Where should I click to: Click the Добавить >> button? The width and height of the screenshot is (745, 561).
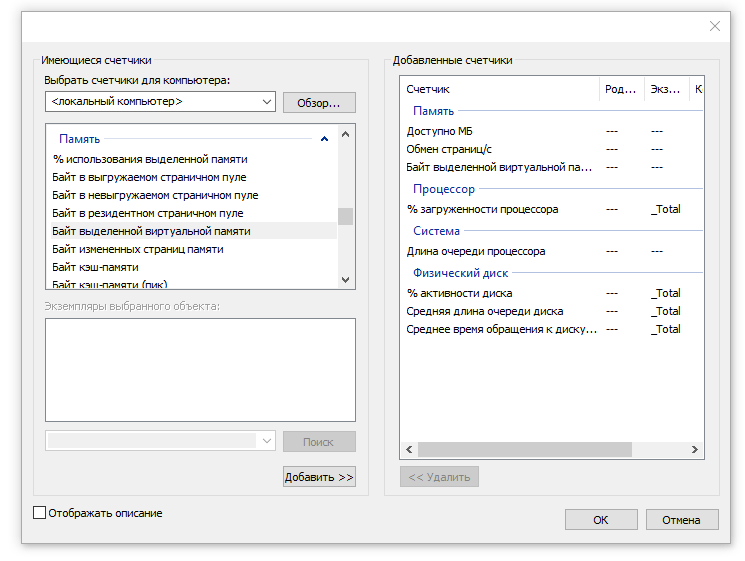[319, 477]
